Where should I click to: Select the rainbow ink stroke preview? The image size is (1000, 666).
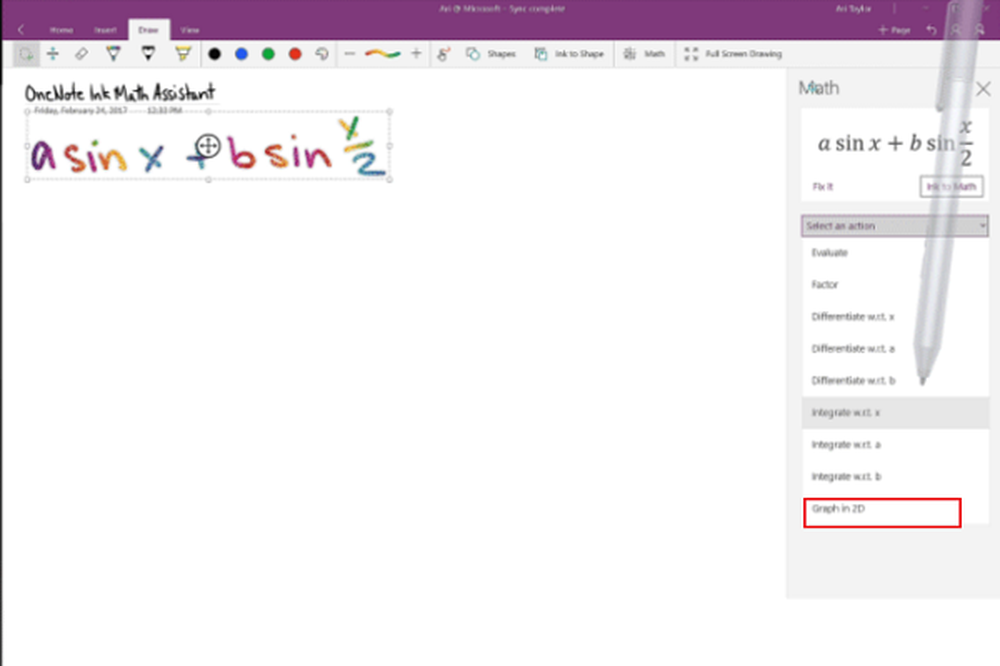(382, 54)
